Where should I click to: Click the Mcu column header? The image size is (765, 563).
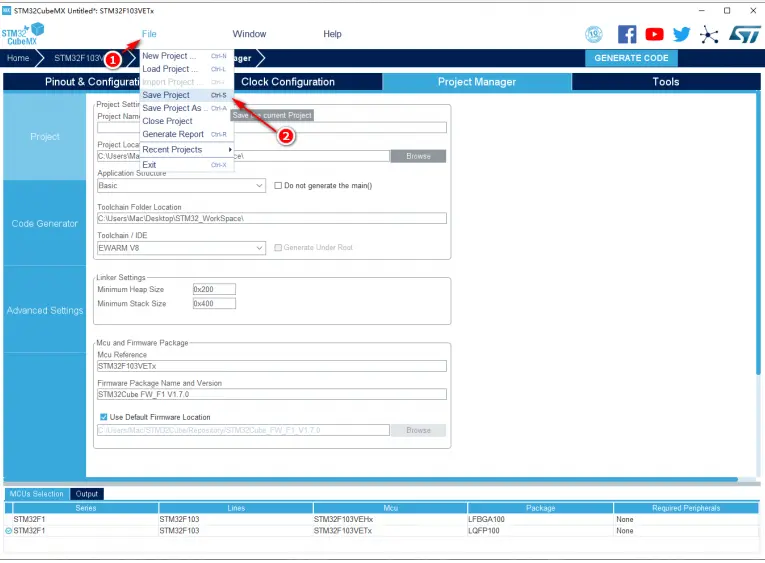click(390, 508)
